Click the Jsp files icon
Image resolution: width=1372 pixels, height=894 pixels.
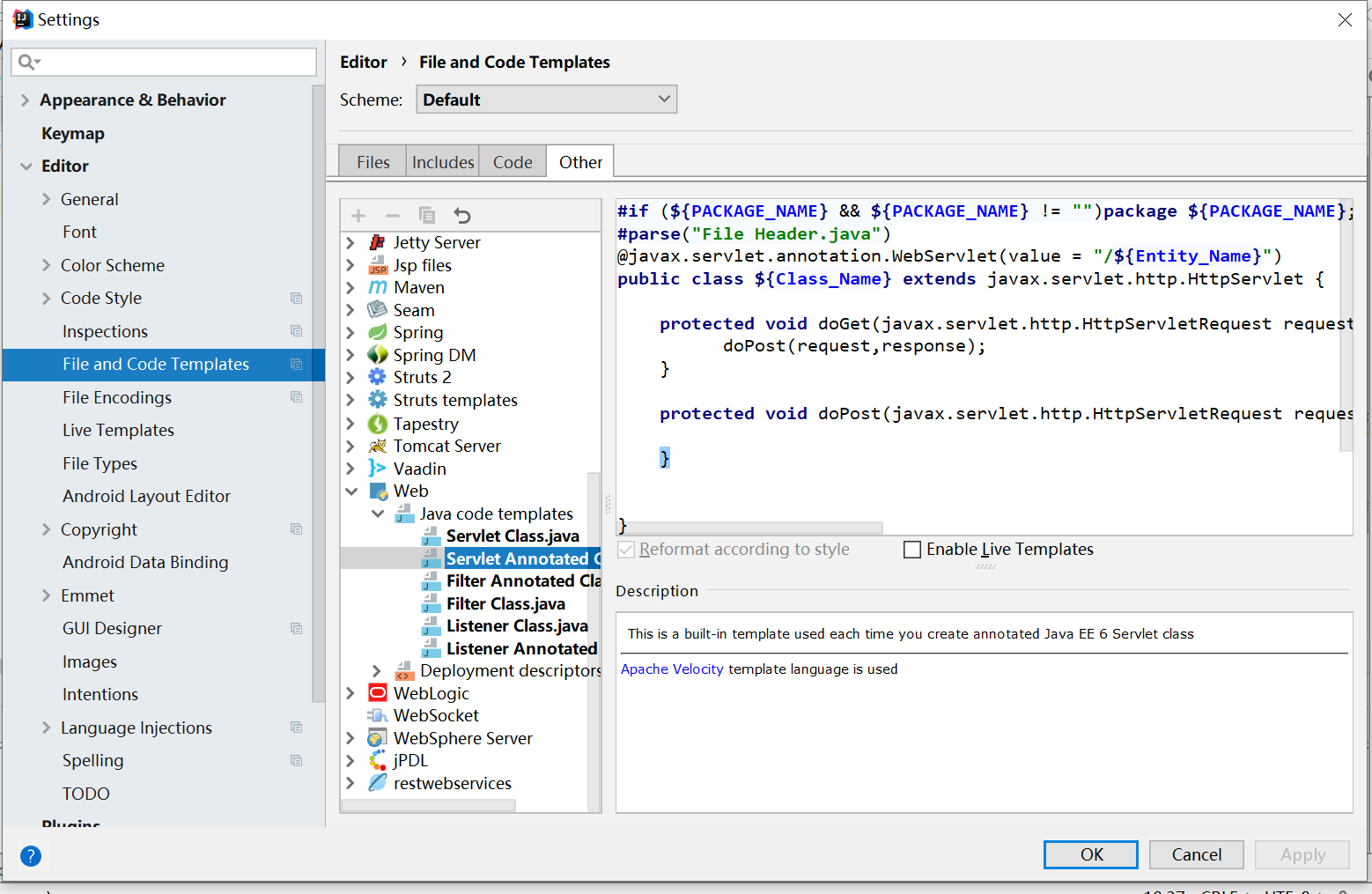click(x=378, y=265)
